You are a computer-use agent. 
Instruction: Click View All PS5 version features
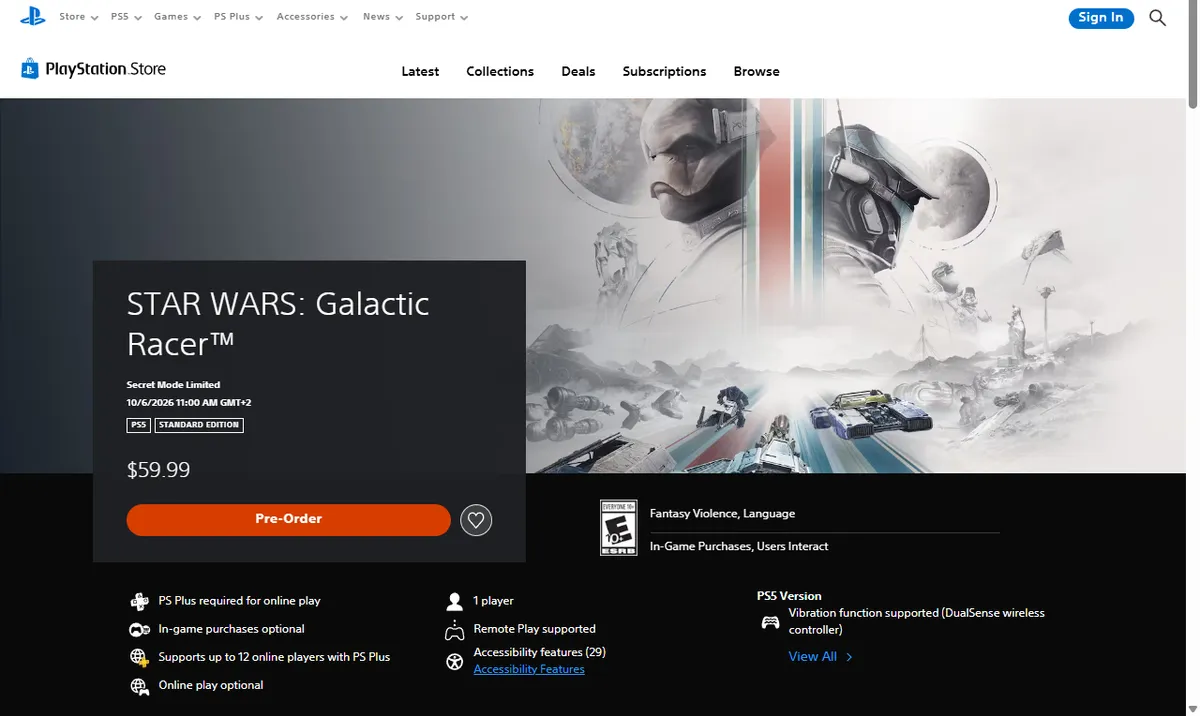pos(820,657)
